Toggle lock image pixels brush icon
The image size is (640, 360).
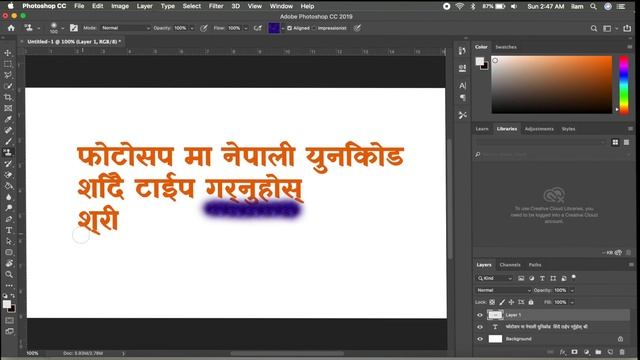pyautogui.click(x=502, y=302)
